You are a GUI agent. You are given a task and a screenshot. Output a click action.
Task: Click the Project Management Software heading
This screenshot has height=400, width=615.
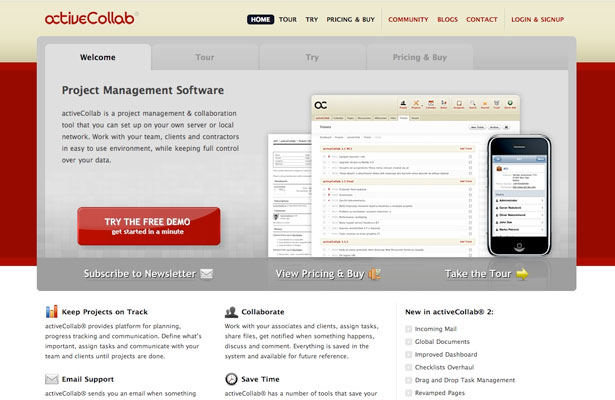click(x=143, y=90)
